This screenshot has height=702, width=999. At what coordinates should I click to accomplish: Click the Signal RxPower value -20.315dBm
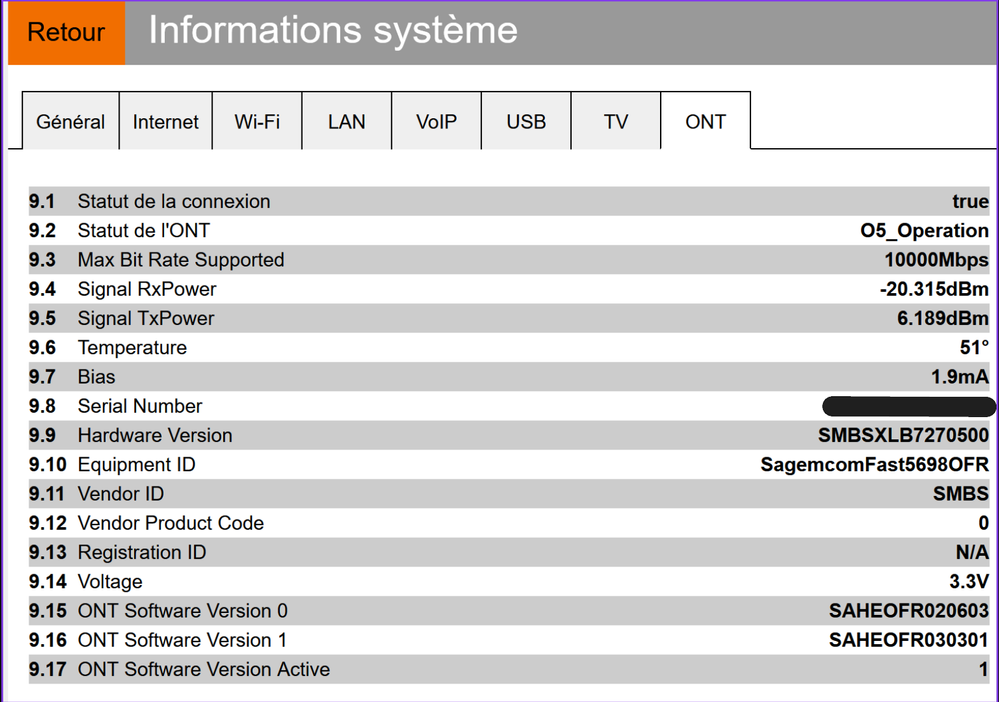tap(934, 289)
